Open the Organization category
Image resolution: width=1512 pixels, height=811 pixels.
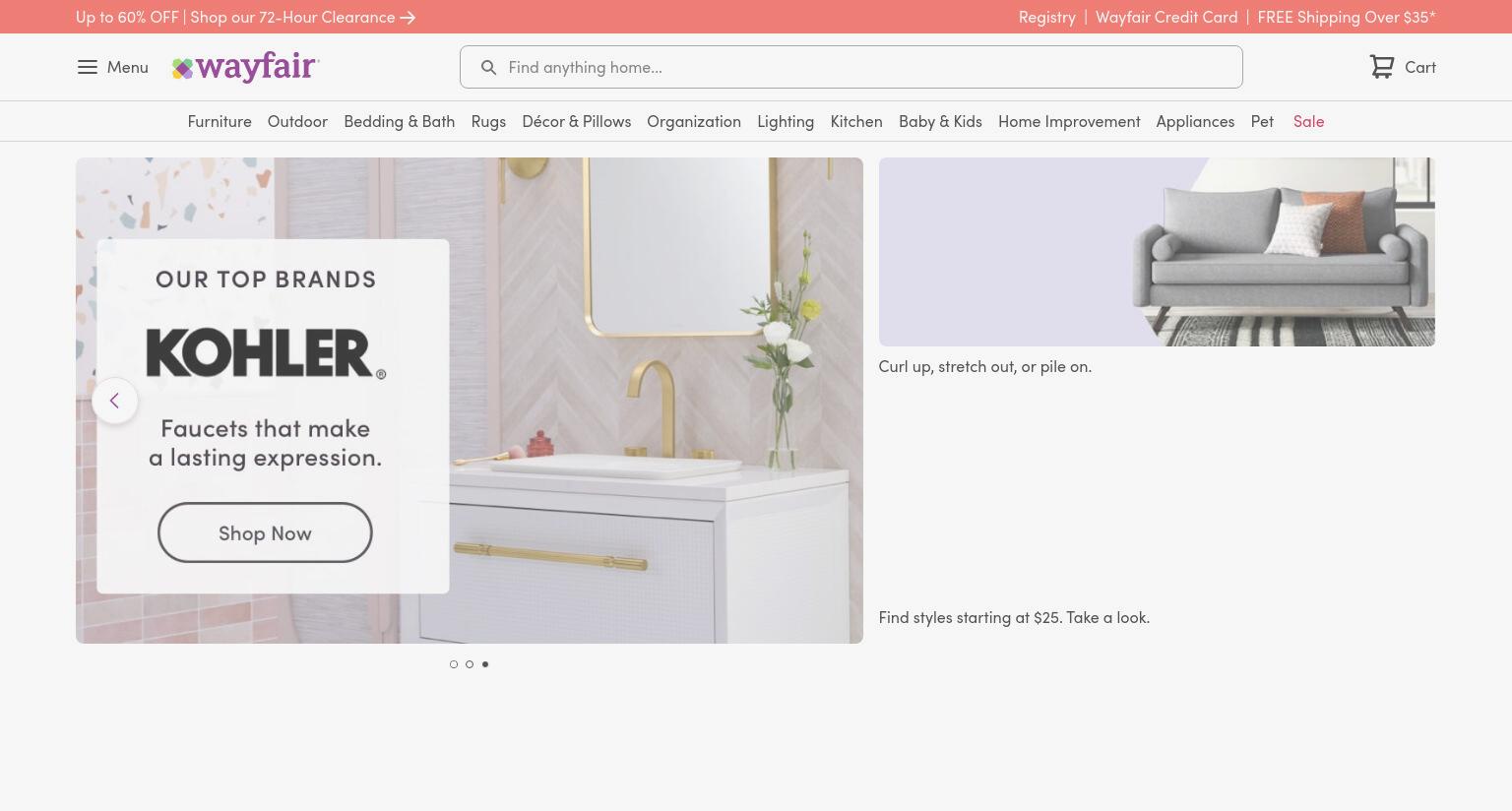[694, 121]
